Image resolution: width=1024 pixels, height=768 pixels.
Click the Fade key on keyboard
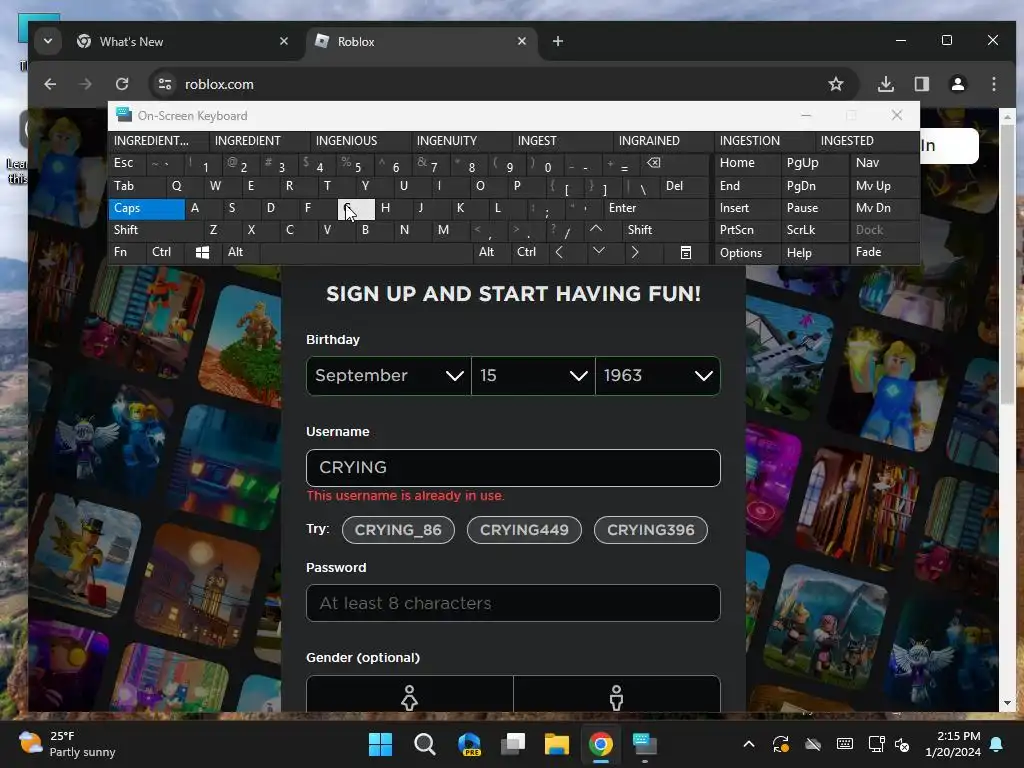[x=884, y=252]
